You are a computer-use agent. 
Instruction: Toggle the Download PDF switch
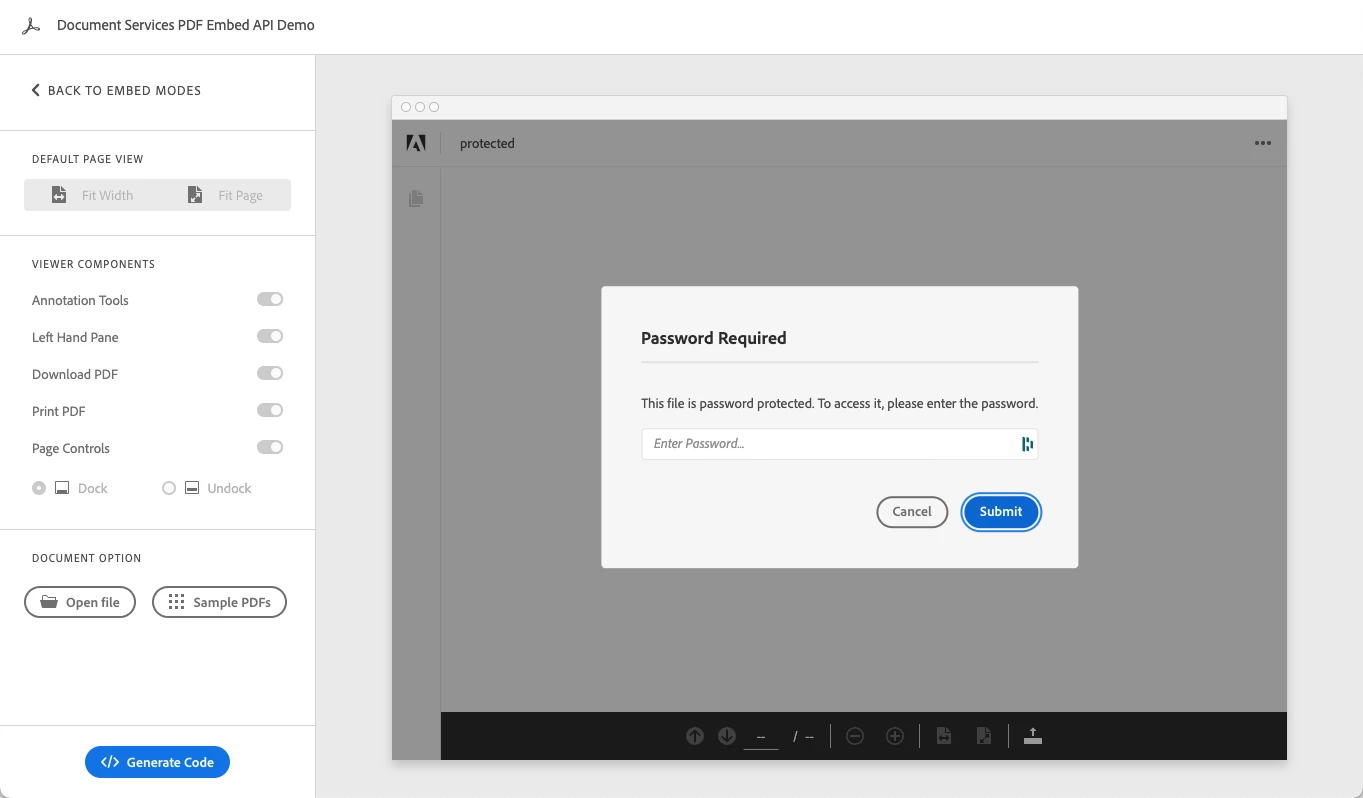pos(270,373)
